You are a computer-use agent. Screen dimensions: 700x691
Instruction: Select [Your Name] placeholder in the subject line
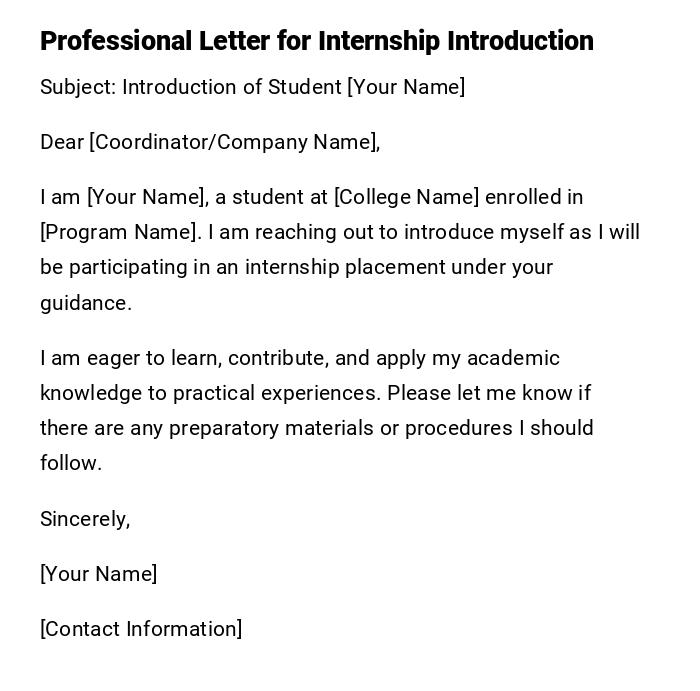coord(405,87)
